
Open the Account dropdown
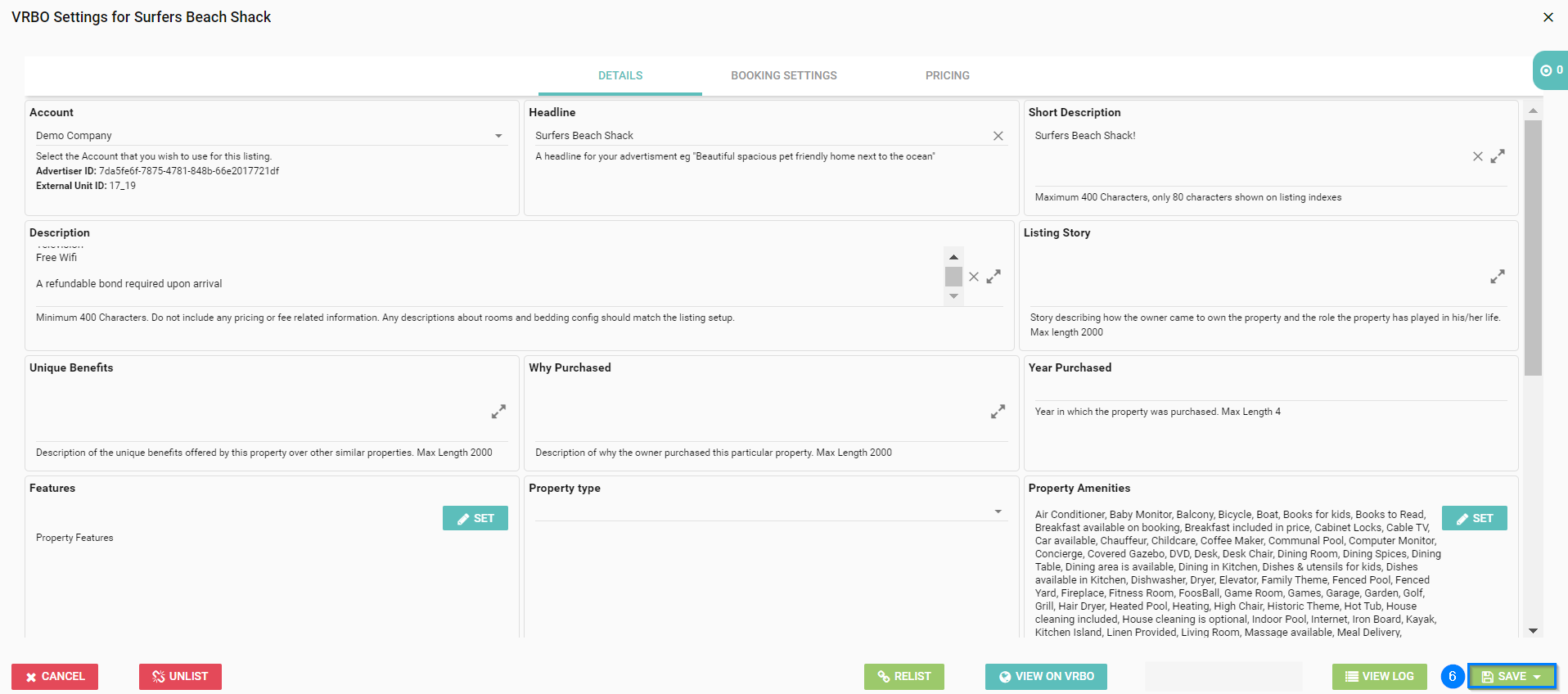[x=498, y=136]
